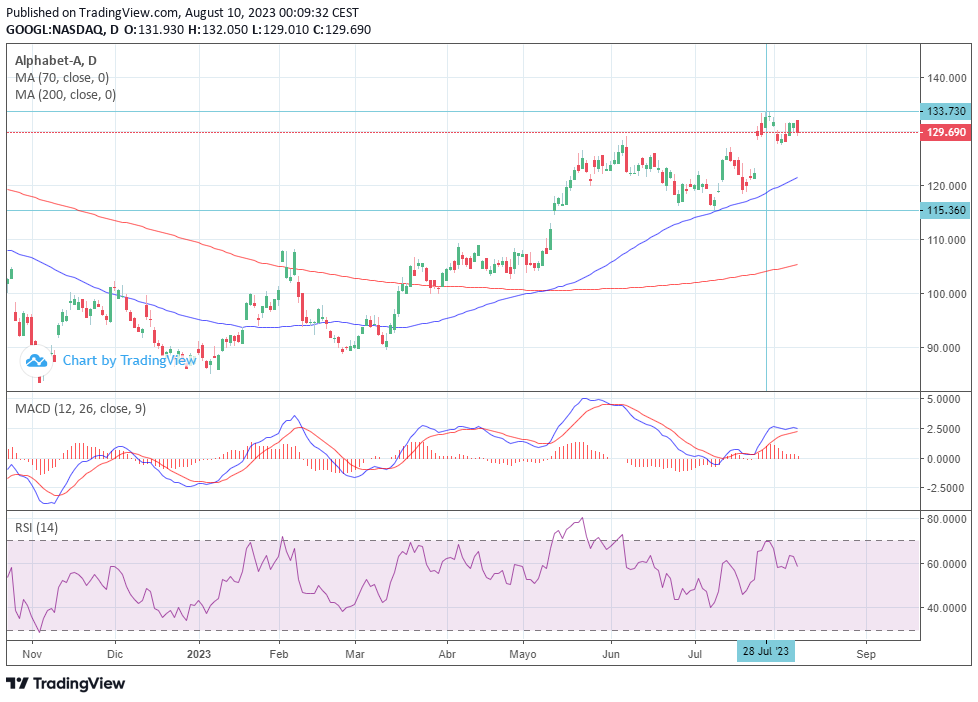
Task: Click the Alphabet-A, D chart title
Action: coord(56,61)
